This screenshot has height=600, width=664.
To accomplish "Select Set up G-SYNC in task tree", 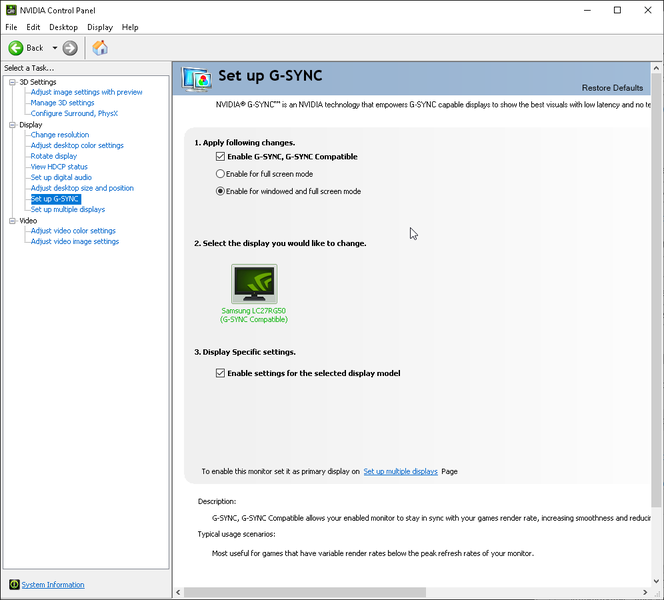I will coord(55,199).
